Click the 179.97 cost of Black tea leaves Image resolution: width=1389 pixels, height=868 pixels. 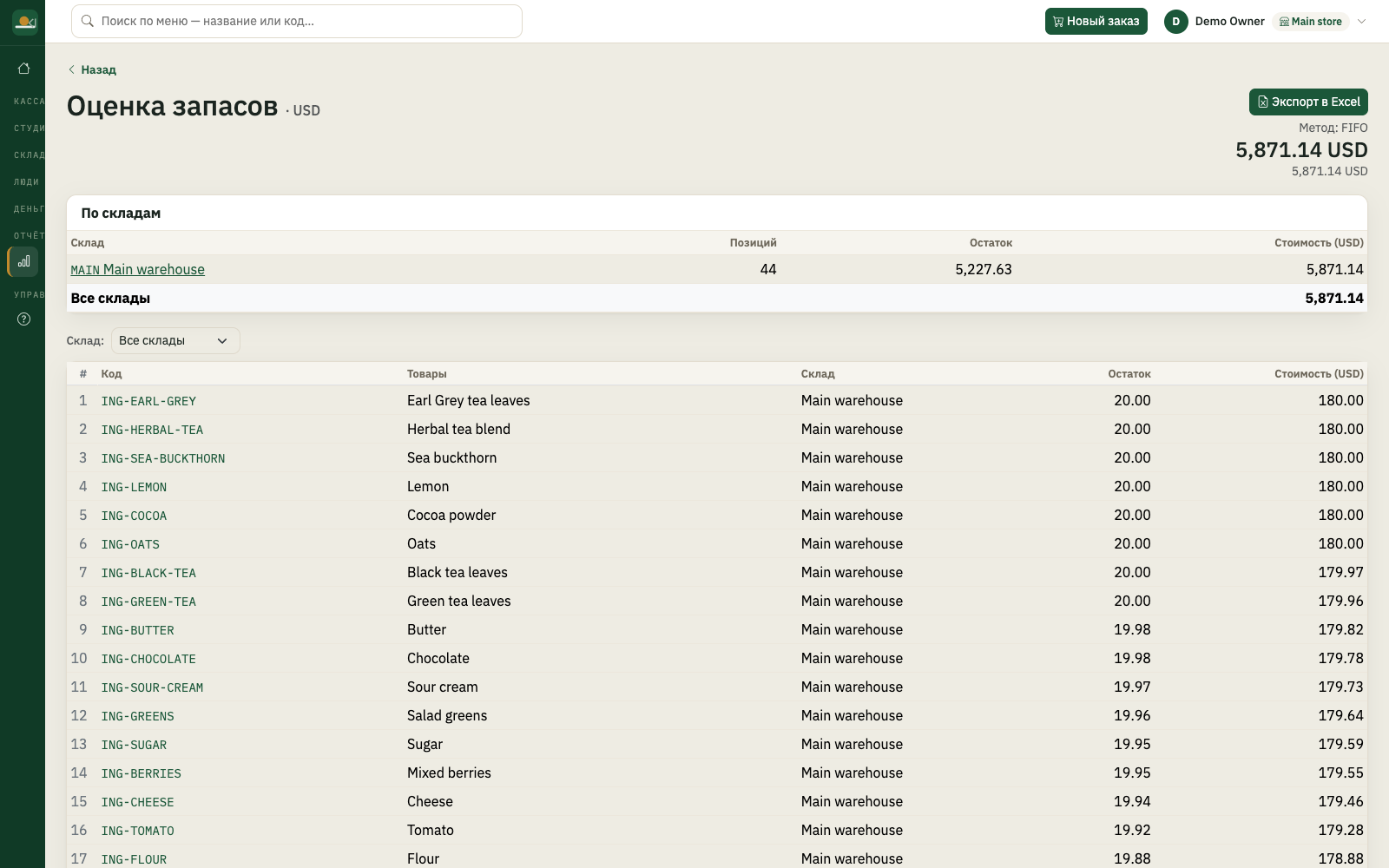tap(1340, 572)
